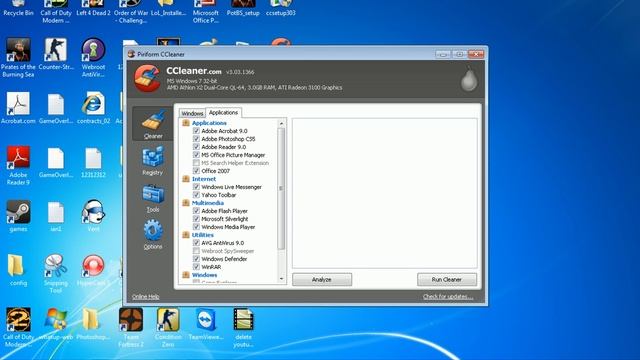Click the Piriform CCleaner title bar text
Screen dimensions: 640x360
coord(161,54)
